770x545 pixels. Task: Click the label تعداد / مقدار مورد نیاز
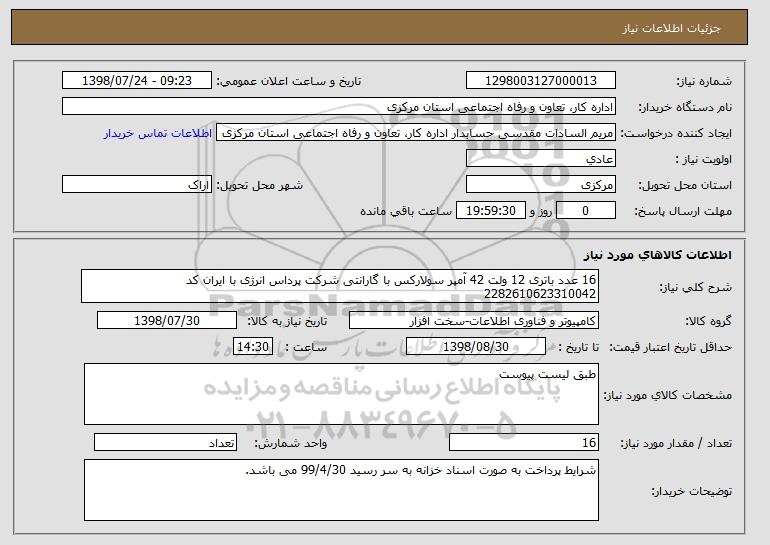pos(676,443)
